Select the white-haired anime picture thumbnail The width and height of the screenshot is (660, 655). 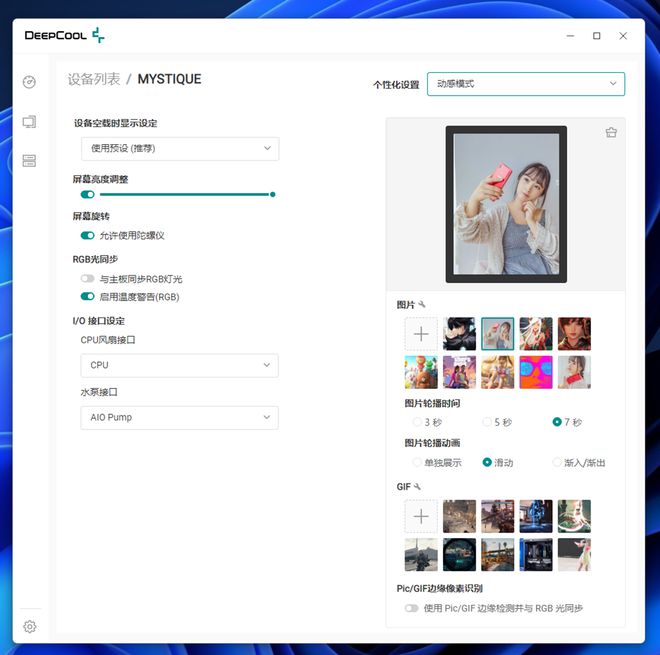click(536, 334)
